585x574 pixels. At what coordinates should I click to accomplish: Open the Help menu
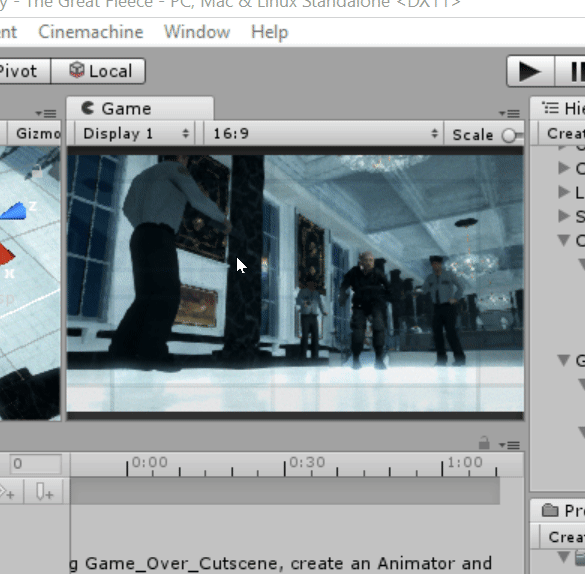point(269,32)
